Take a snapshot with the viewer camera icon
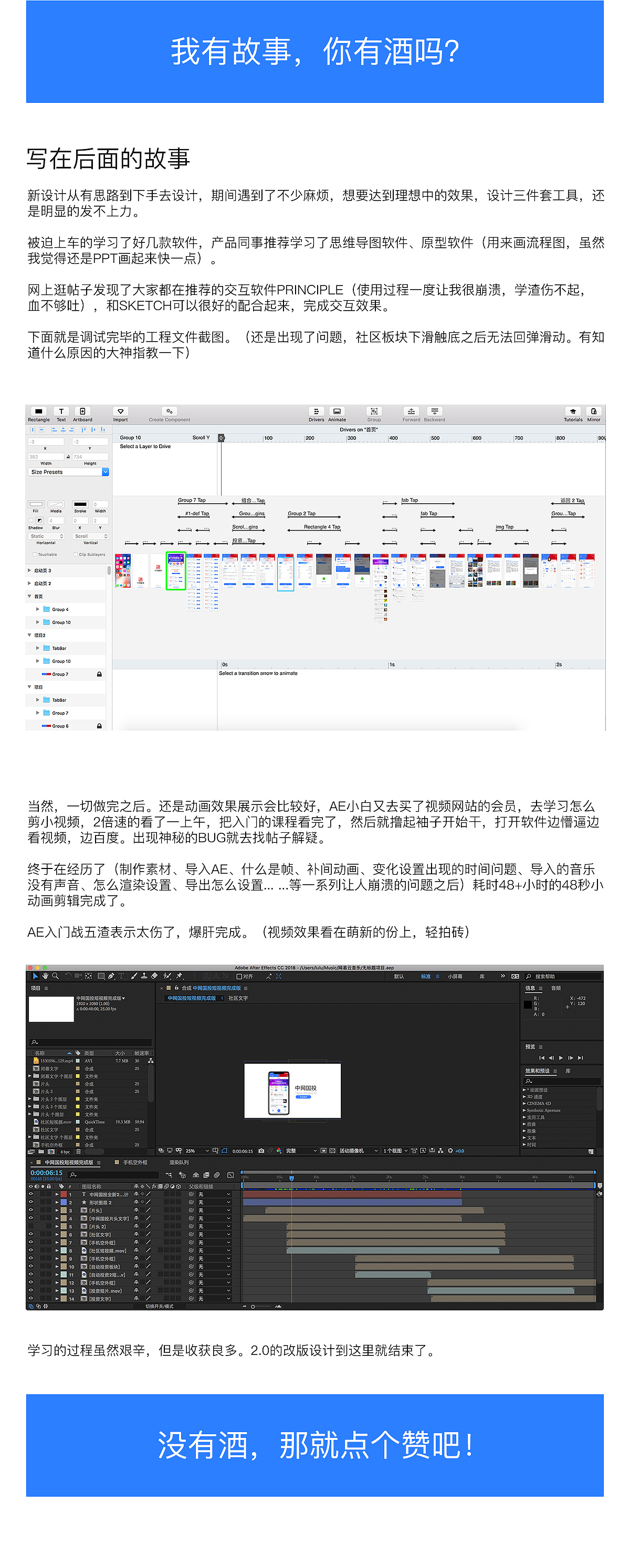This screenshot has width=630, height=1568. point(261,1150)
